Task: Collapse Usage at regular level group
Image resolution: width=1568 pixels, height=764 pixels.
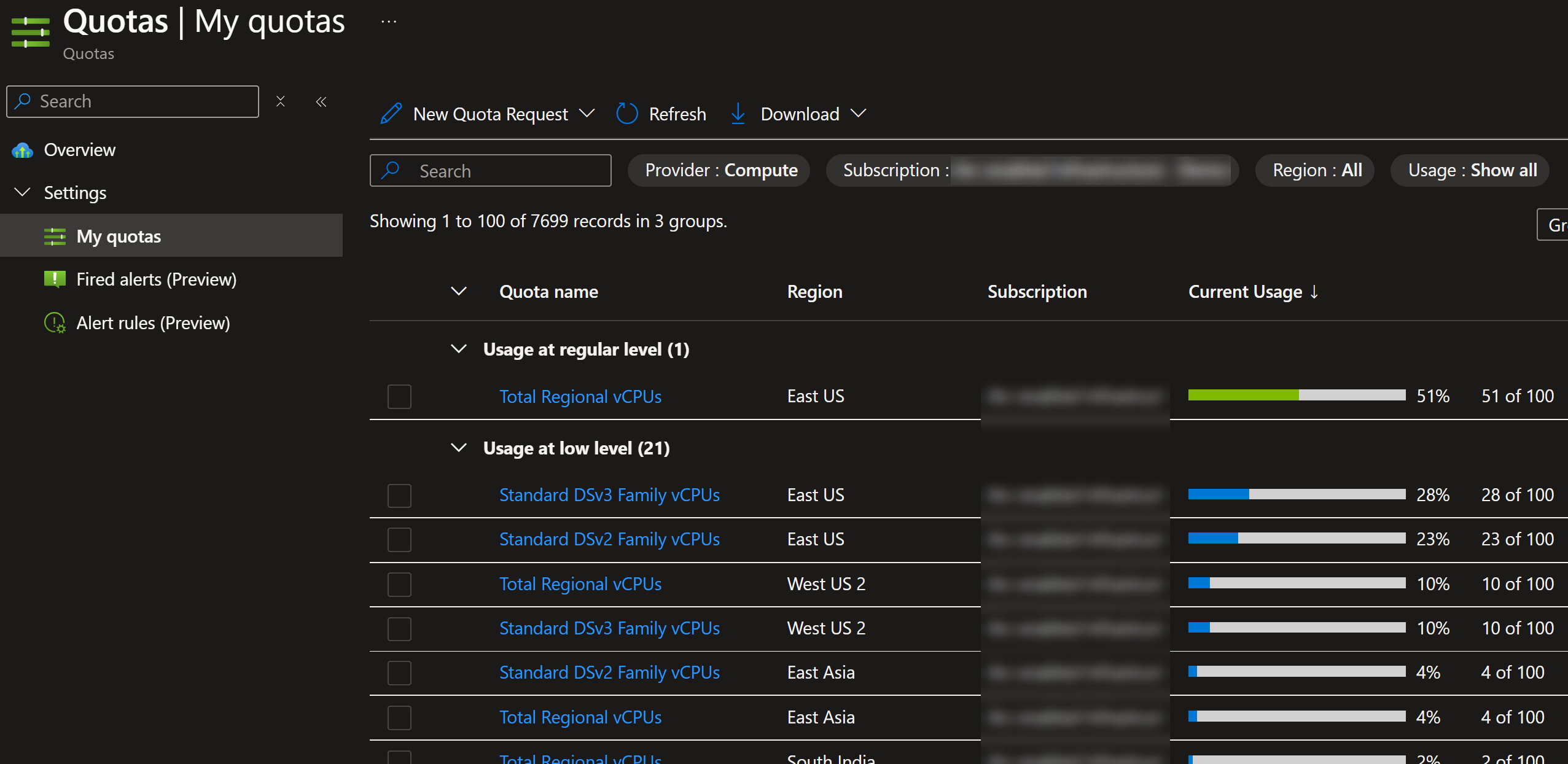Action: tap(459, 349)
